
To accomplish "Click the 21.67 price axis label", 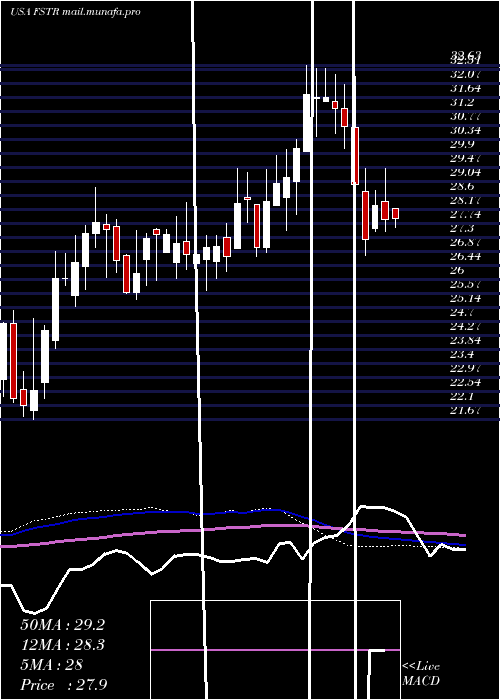I will pyautogui.click(x=465, y=410).
